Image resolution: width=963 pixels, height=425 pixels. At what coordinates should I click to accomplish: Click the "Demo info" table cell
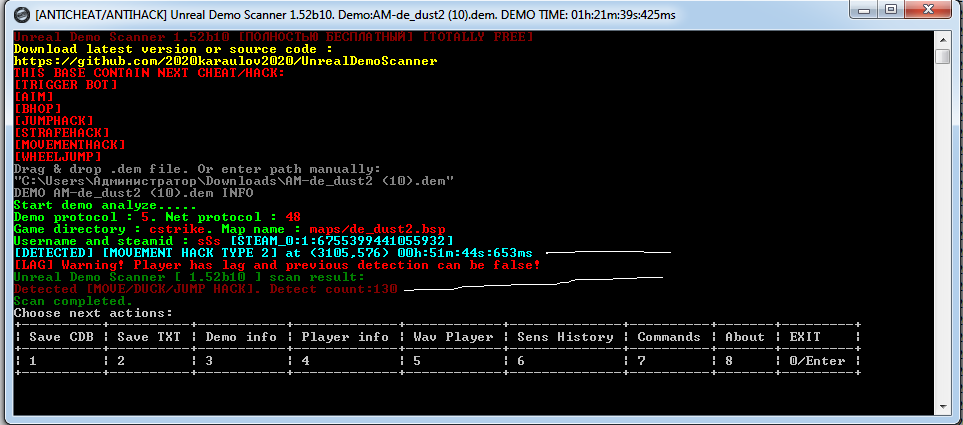[x=240, y=337]
